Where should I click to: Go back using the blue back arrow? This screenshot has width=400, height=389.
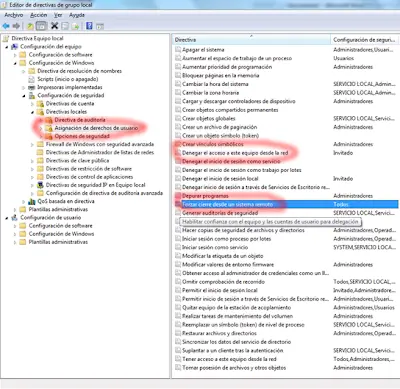tap(6, 26)
